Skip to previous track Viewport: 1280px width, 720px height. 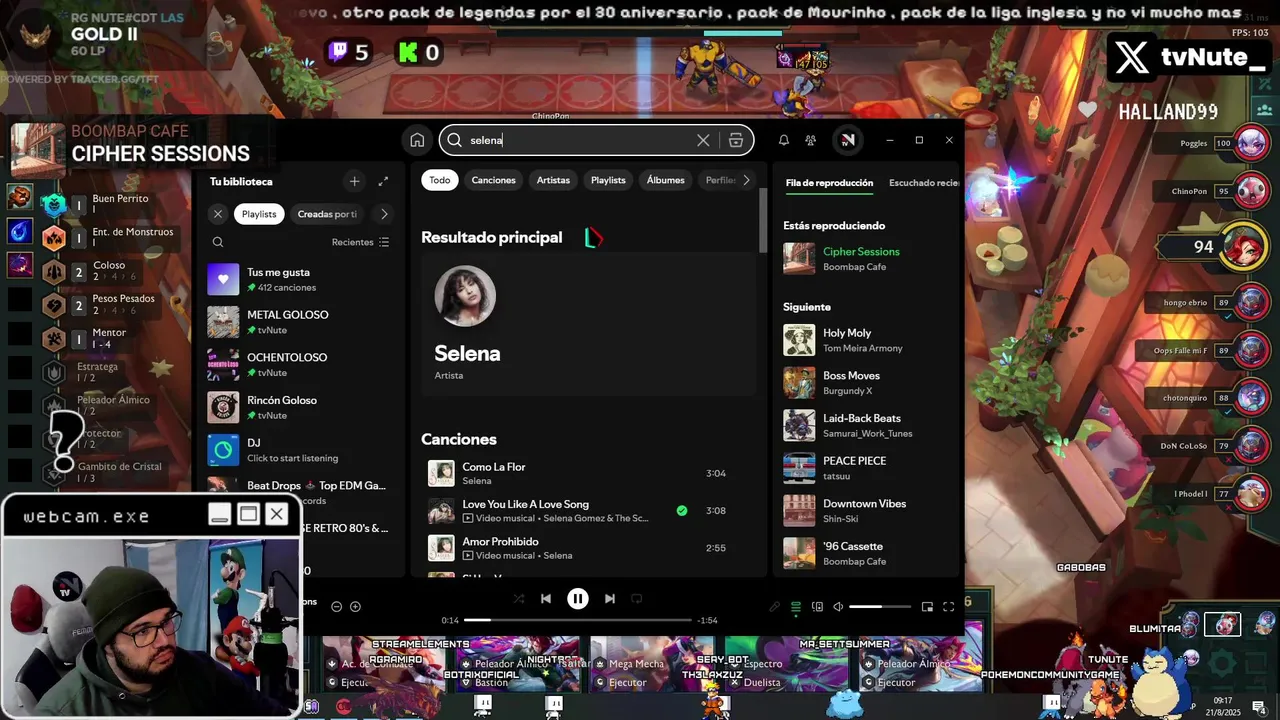click(x=546, y=599)
